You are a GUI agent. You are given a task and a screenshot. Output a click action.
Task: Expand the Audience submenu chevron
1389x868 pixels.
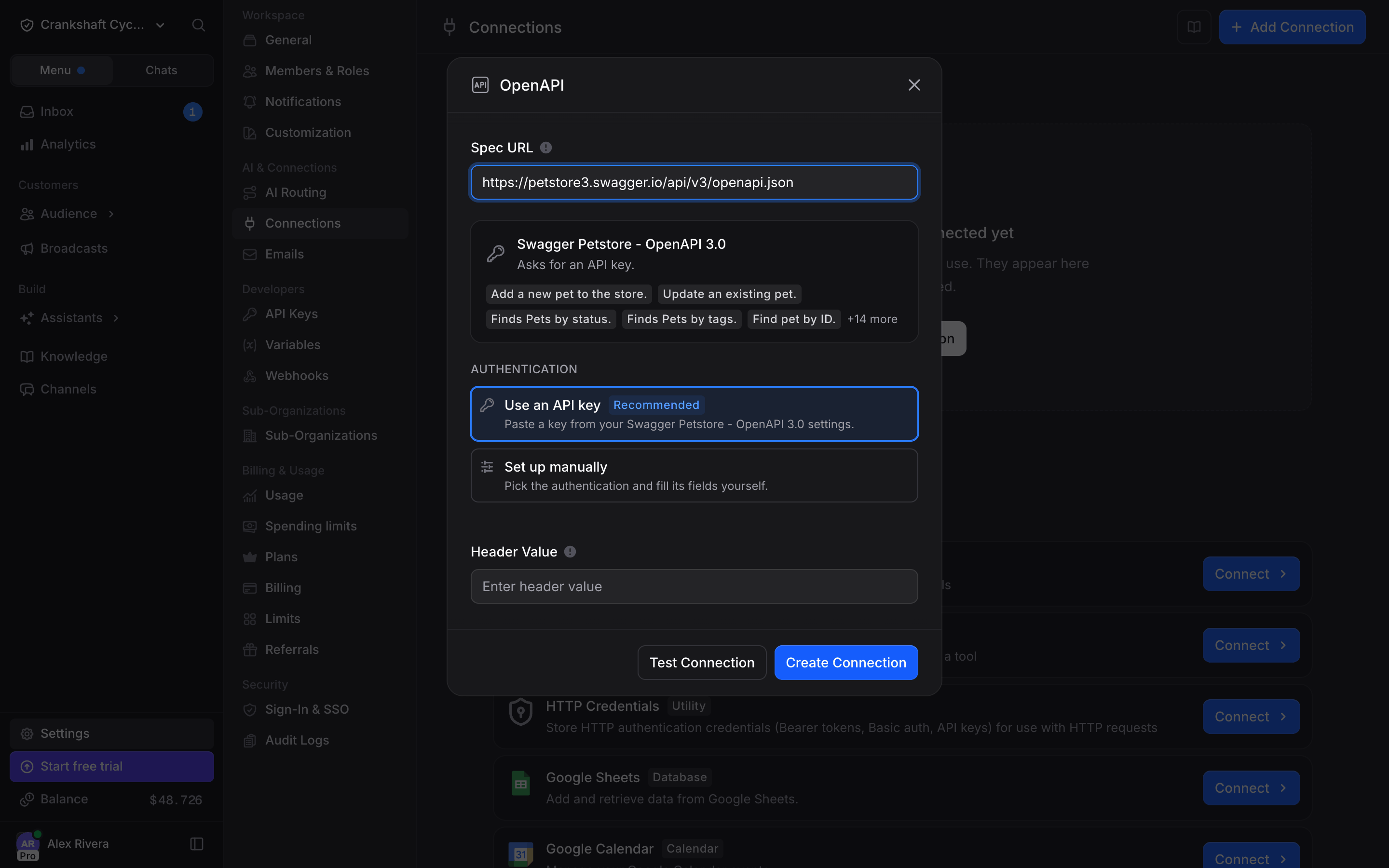click(111, 214)
